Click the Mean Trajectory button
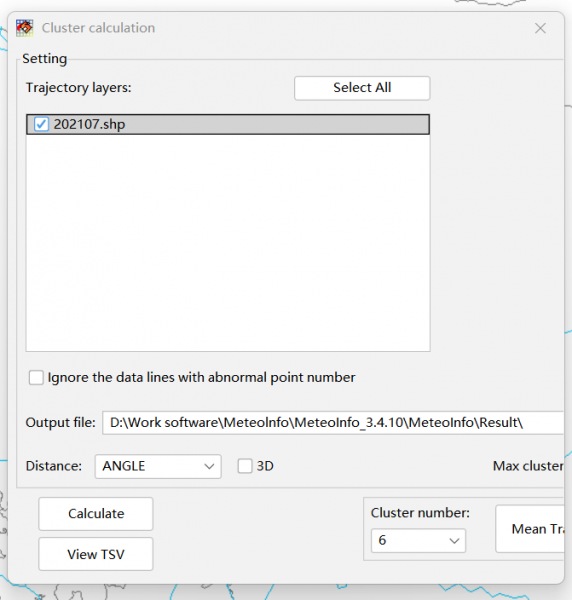Screen dimensions: 572x600 530,529
